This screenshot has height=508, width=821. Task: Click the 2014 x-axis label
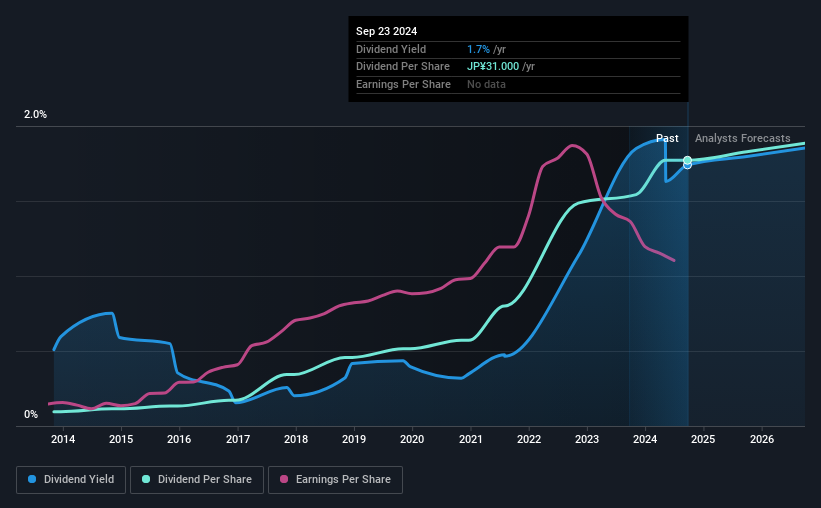coord(63,439)
